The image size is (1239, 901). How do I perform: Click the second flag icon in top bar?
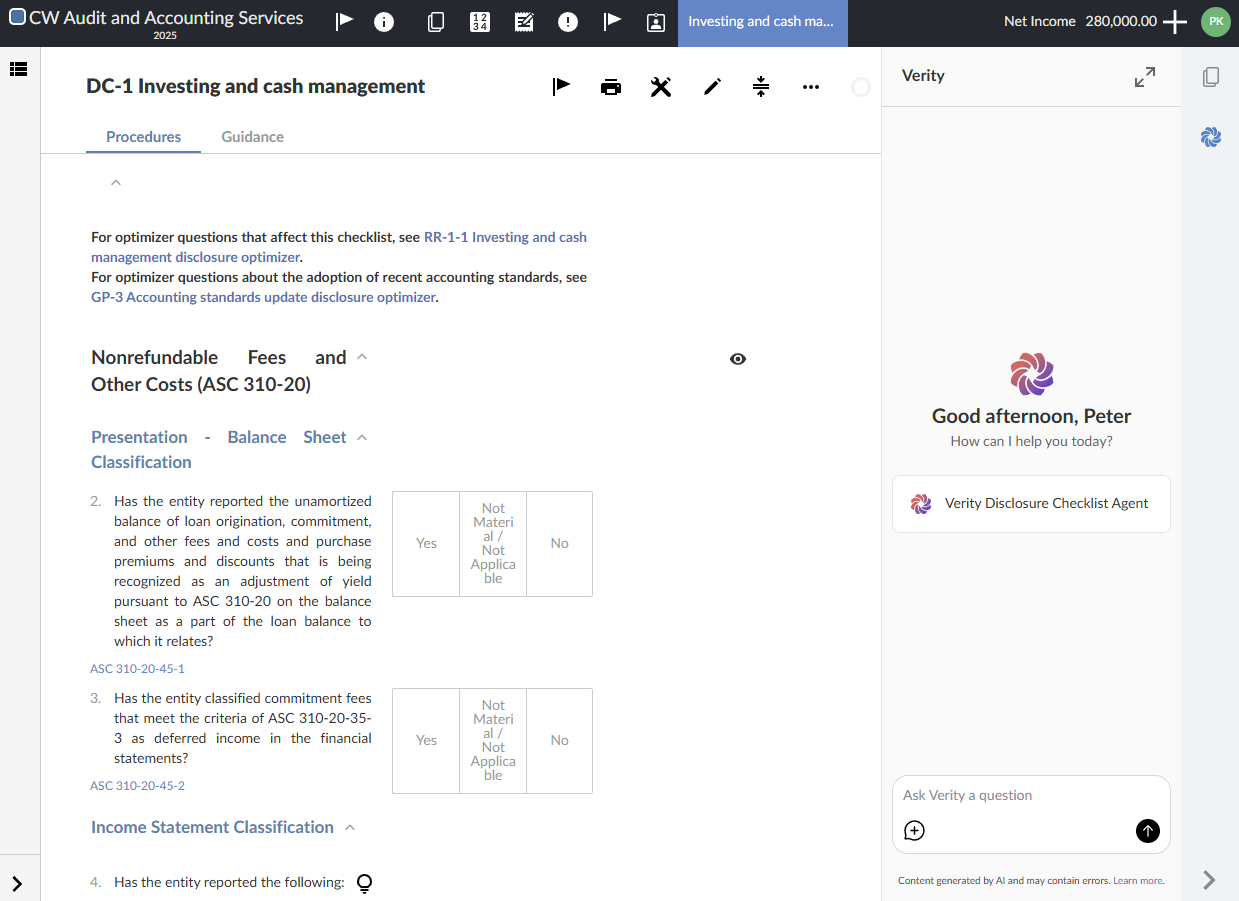pyautogui.click(x=612, y=21)
